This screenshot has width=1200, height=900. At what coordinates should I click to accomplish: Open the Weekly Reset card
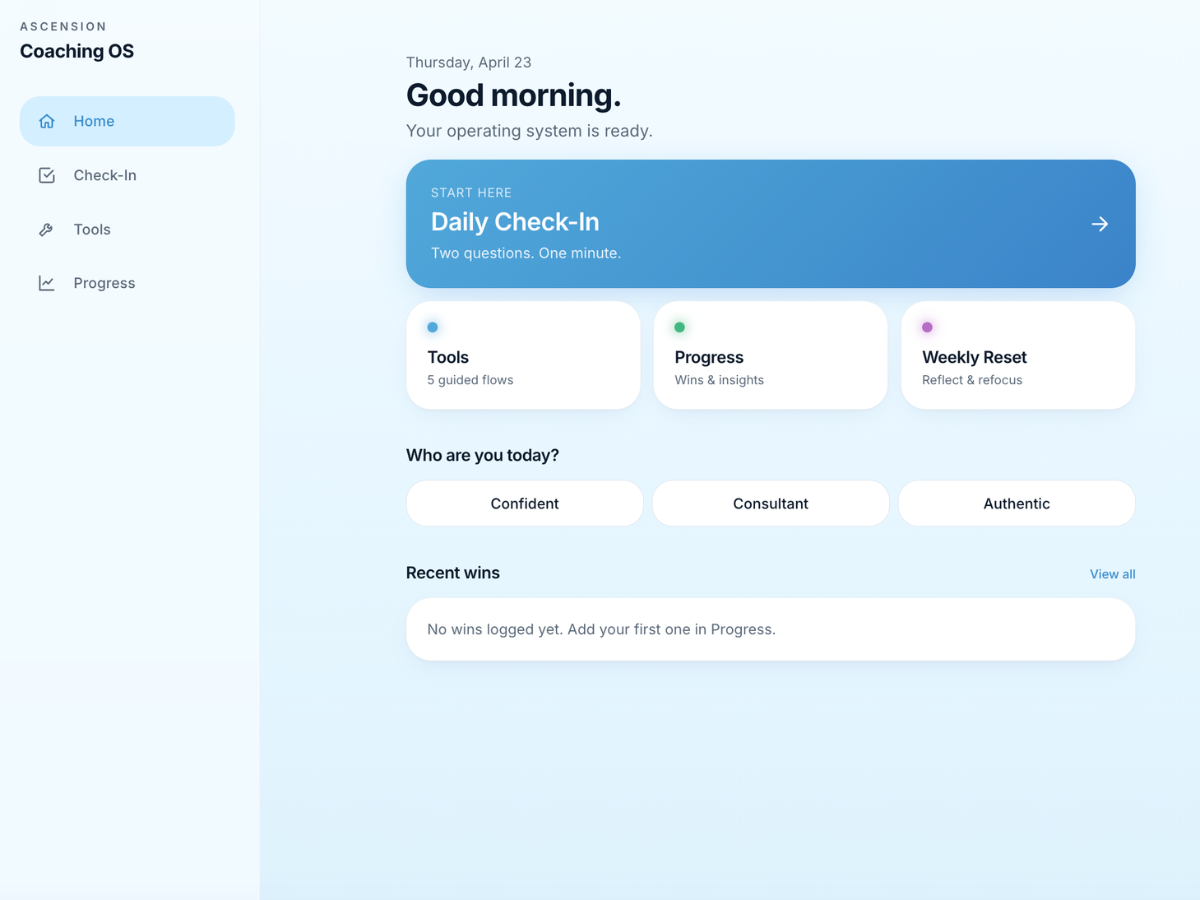click(1017, 355)
